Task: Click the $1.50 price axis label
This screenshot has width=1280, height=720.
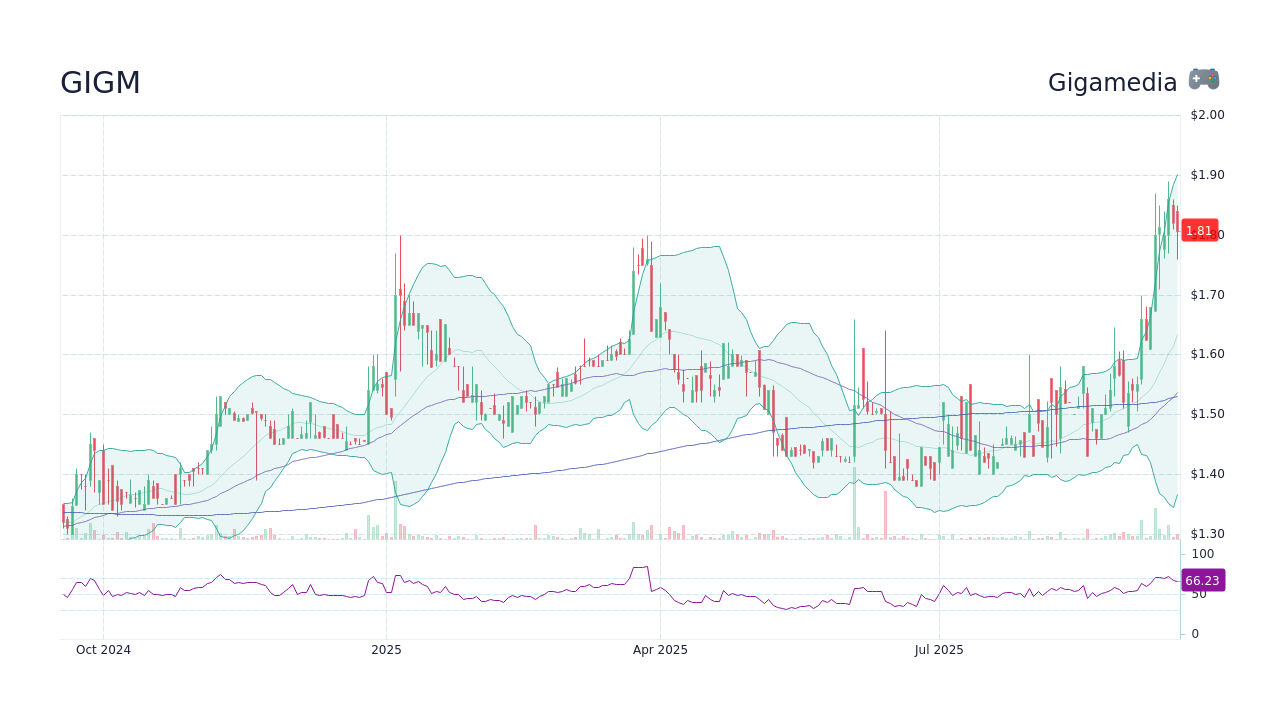Action: click(1207, 414)
